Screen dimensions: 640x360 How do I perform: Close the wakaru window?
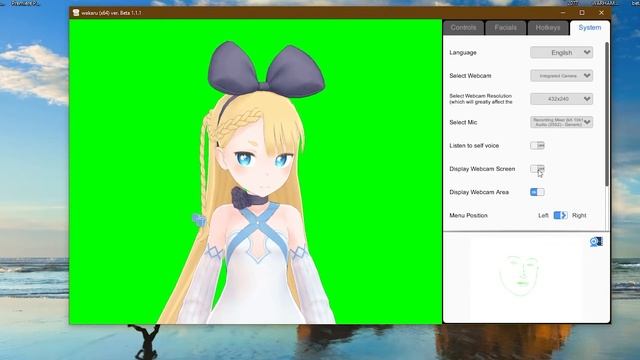(x=601, y=13)
